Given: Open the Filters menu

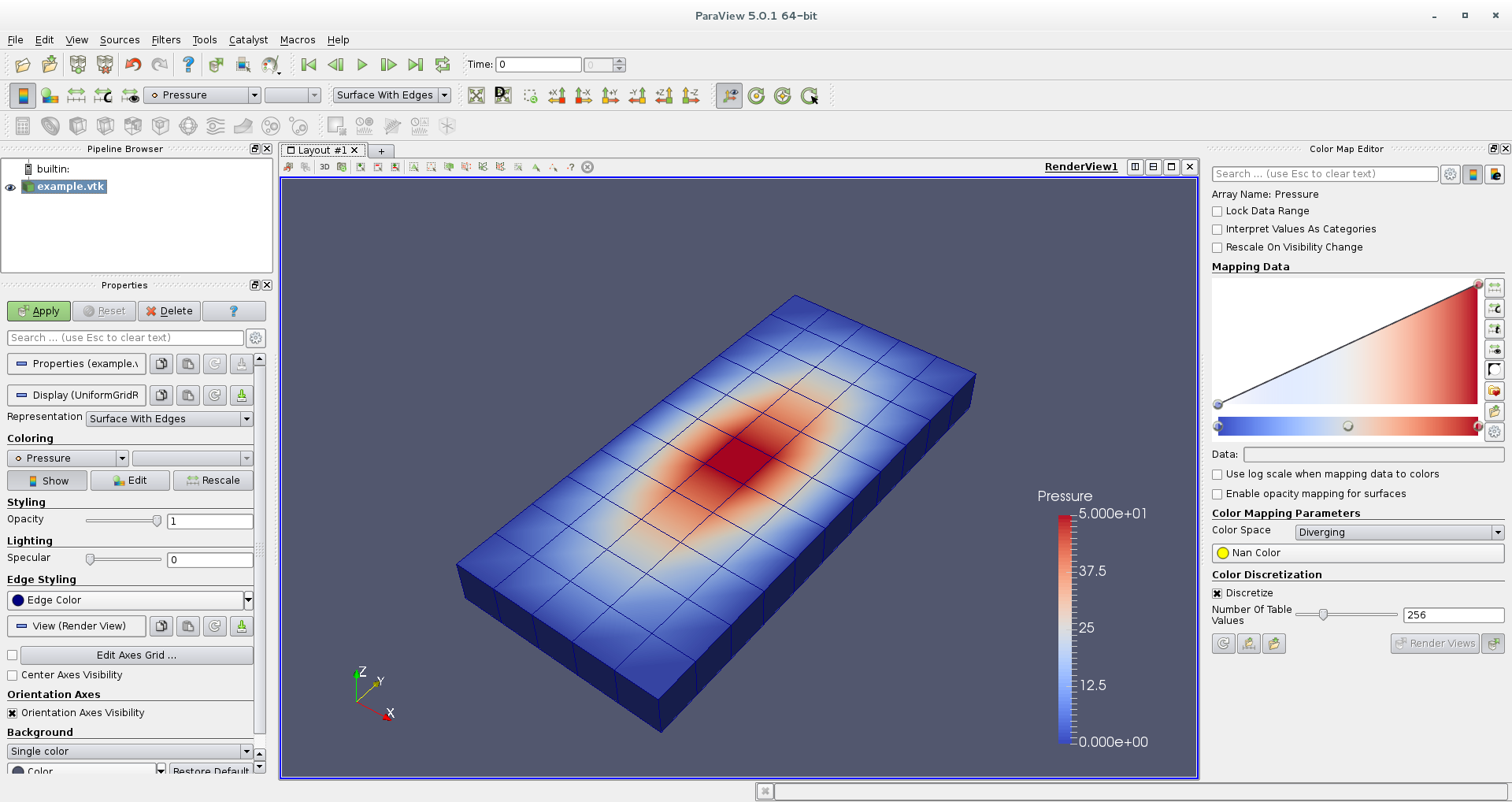Looking at the screenshot, I should coord(165,39).
